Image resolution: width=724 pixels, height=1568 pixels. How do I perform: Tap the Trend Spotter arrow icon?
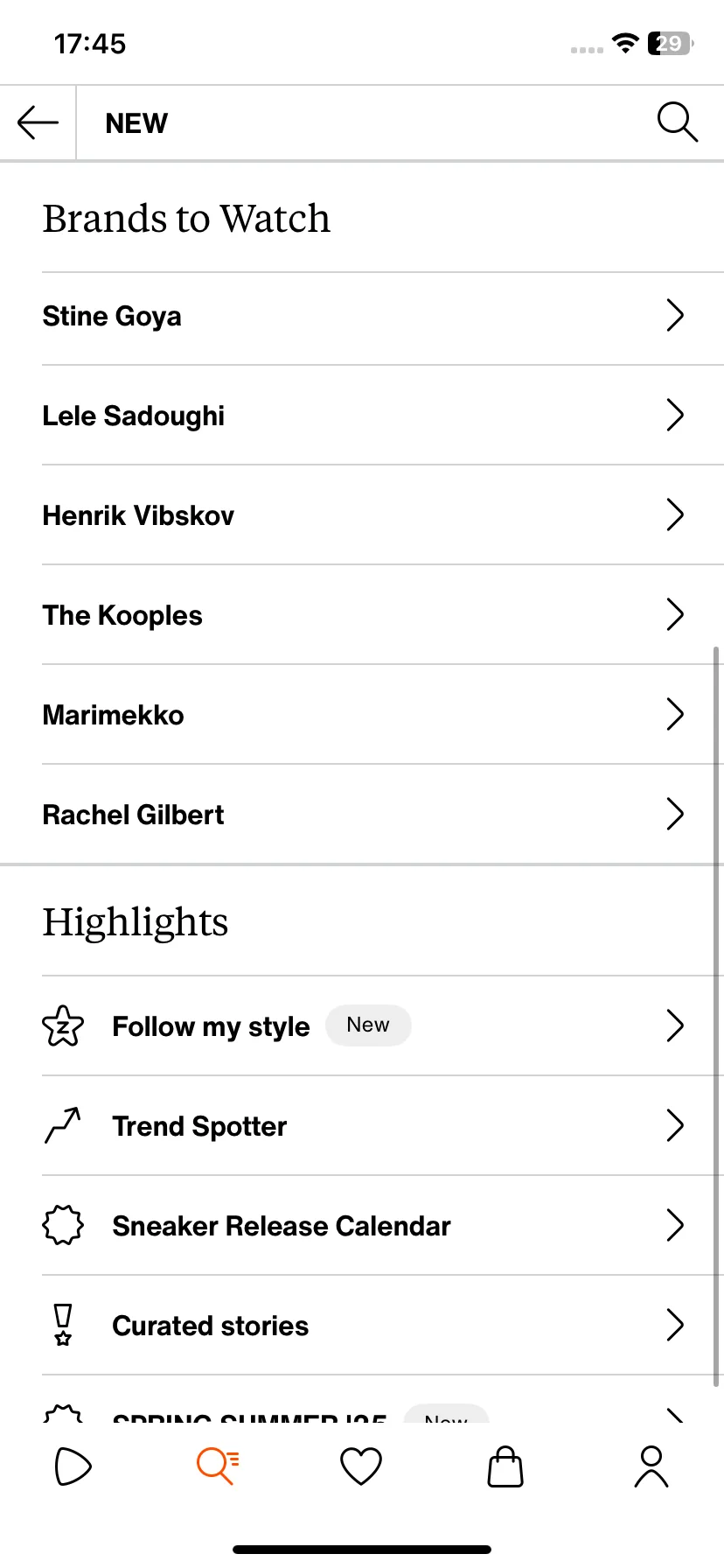point(63,1125)
